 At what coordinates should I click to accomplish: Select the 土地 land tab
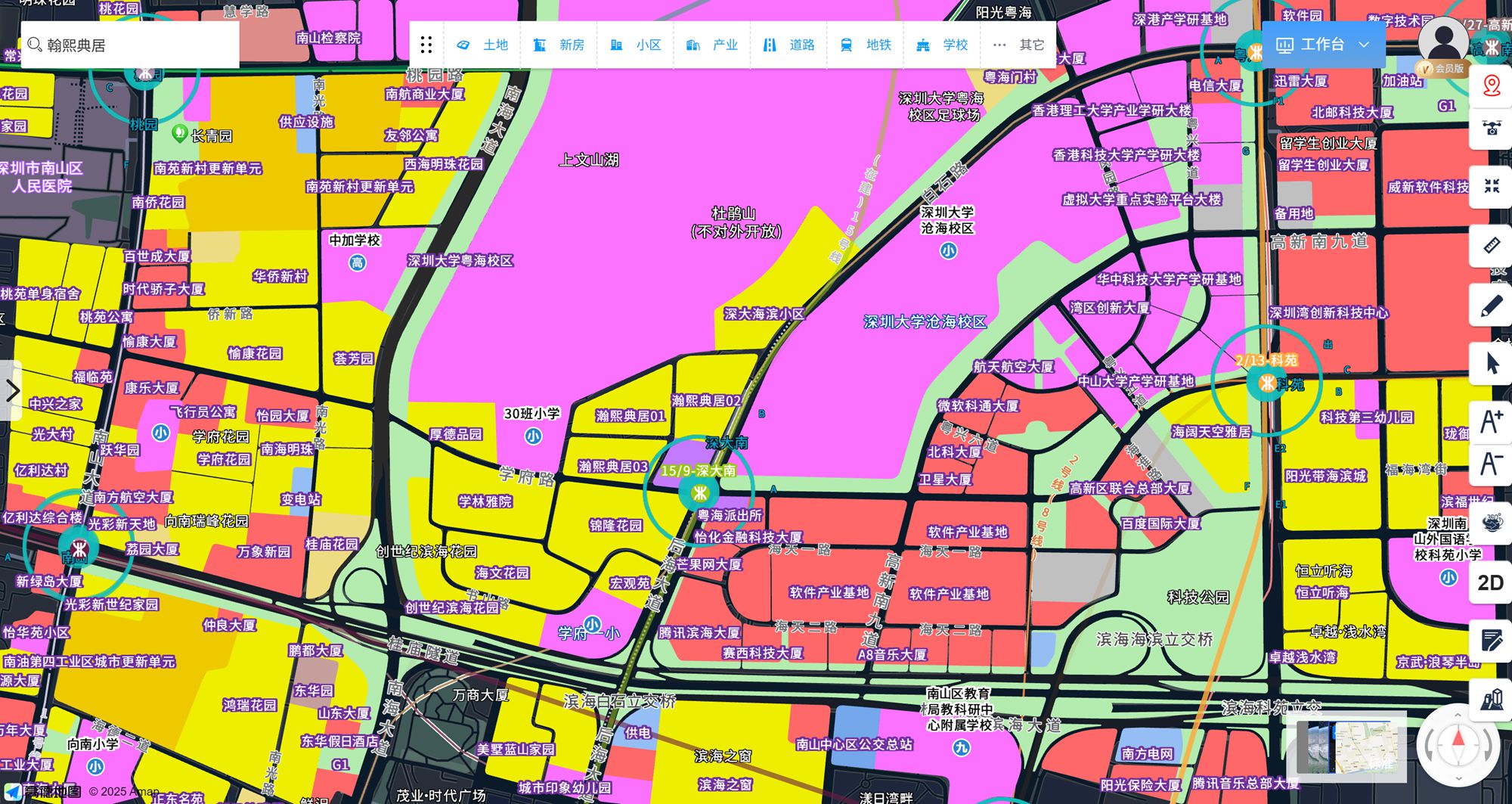click(x=483, y=45)
